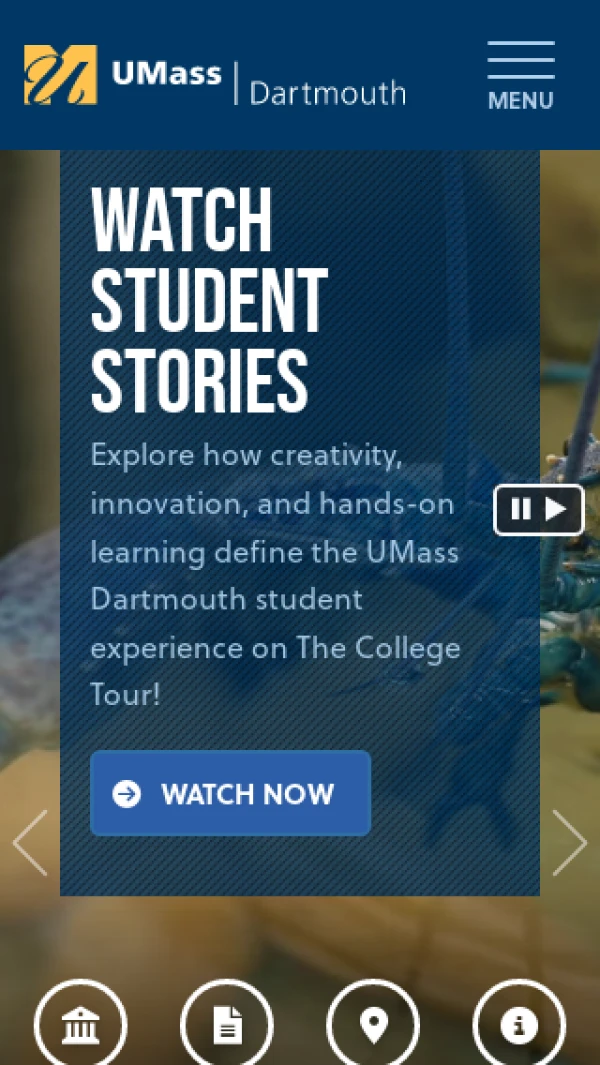Click the Watch Student Stories heading
Image resolution: width=600 pixels, height=1065 pixels.
pos(209,300)
